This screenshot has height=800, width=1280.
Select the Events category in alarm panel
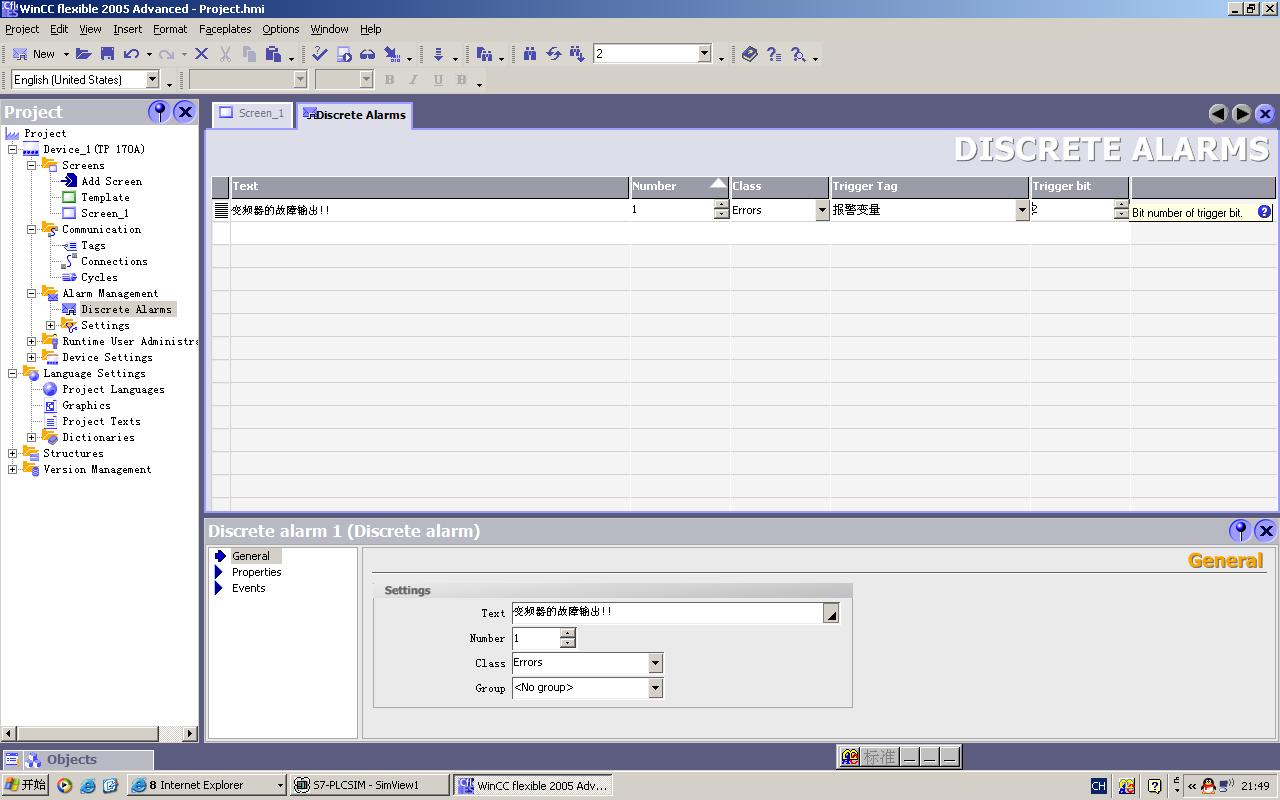[x=248, y=588]
